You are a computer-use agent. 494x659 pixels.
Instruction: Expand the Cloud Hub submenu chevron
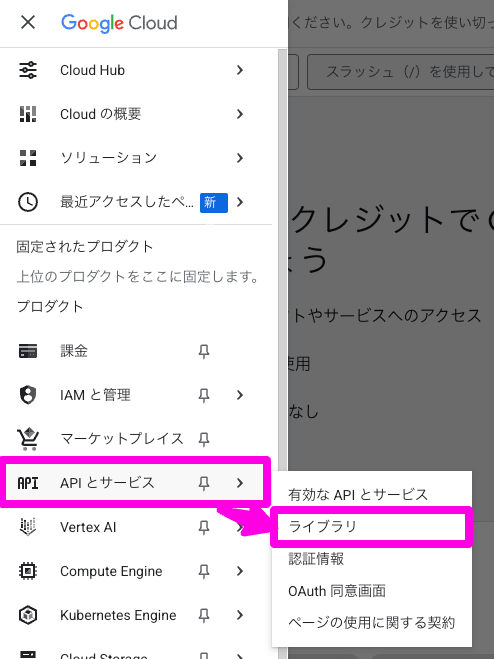[240, 70]
